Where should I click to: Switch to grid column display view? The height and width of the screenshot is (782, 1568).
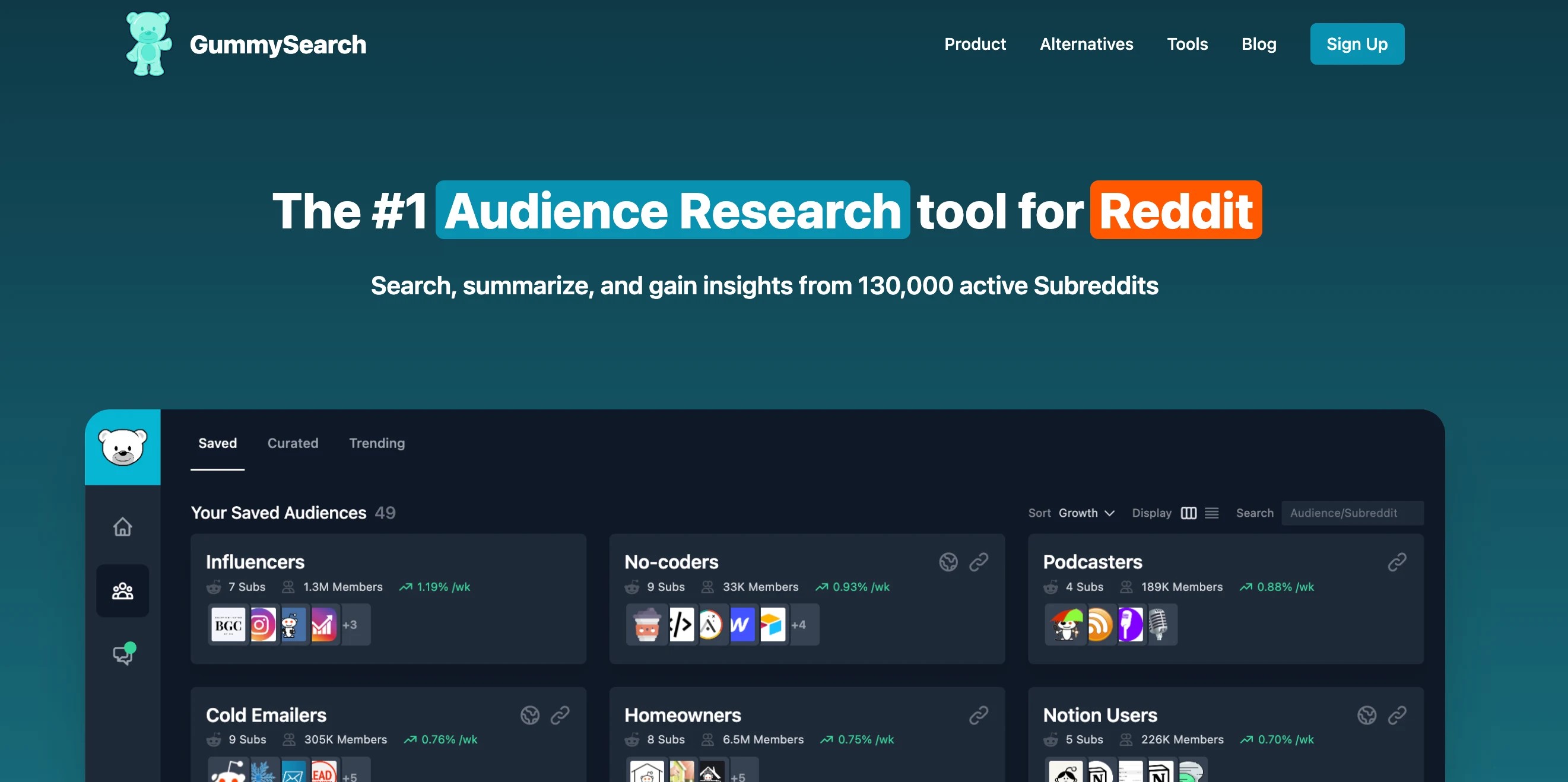coord(1188,513)
